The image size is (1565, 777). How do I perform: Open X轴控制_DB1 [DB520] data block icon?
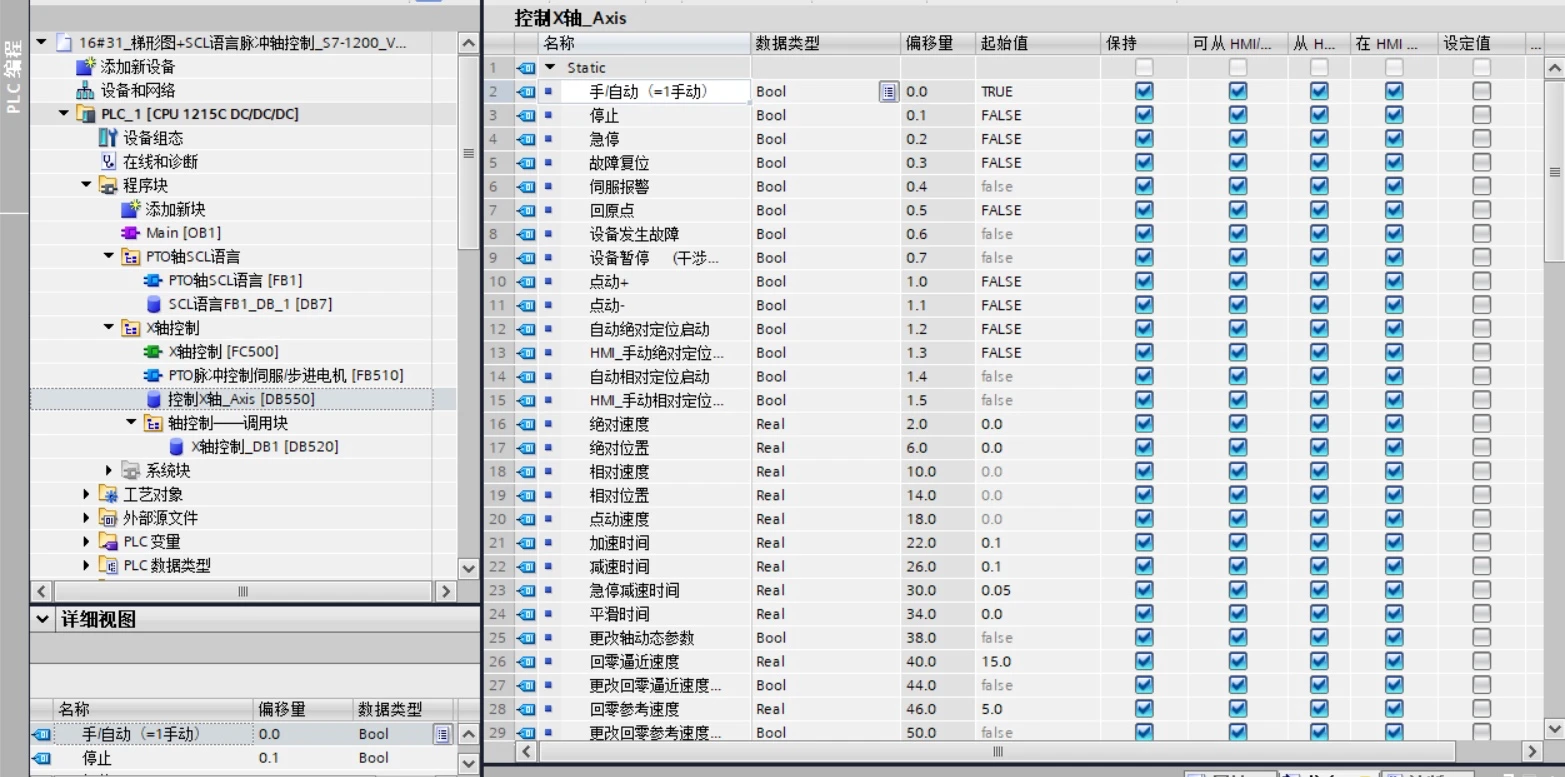176,447
